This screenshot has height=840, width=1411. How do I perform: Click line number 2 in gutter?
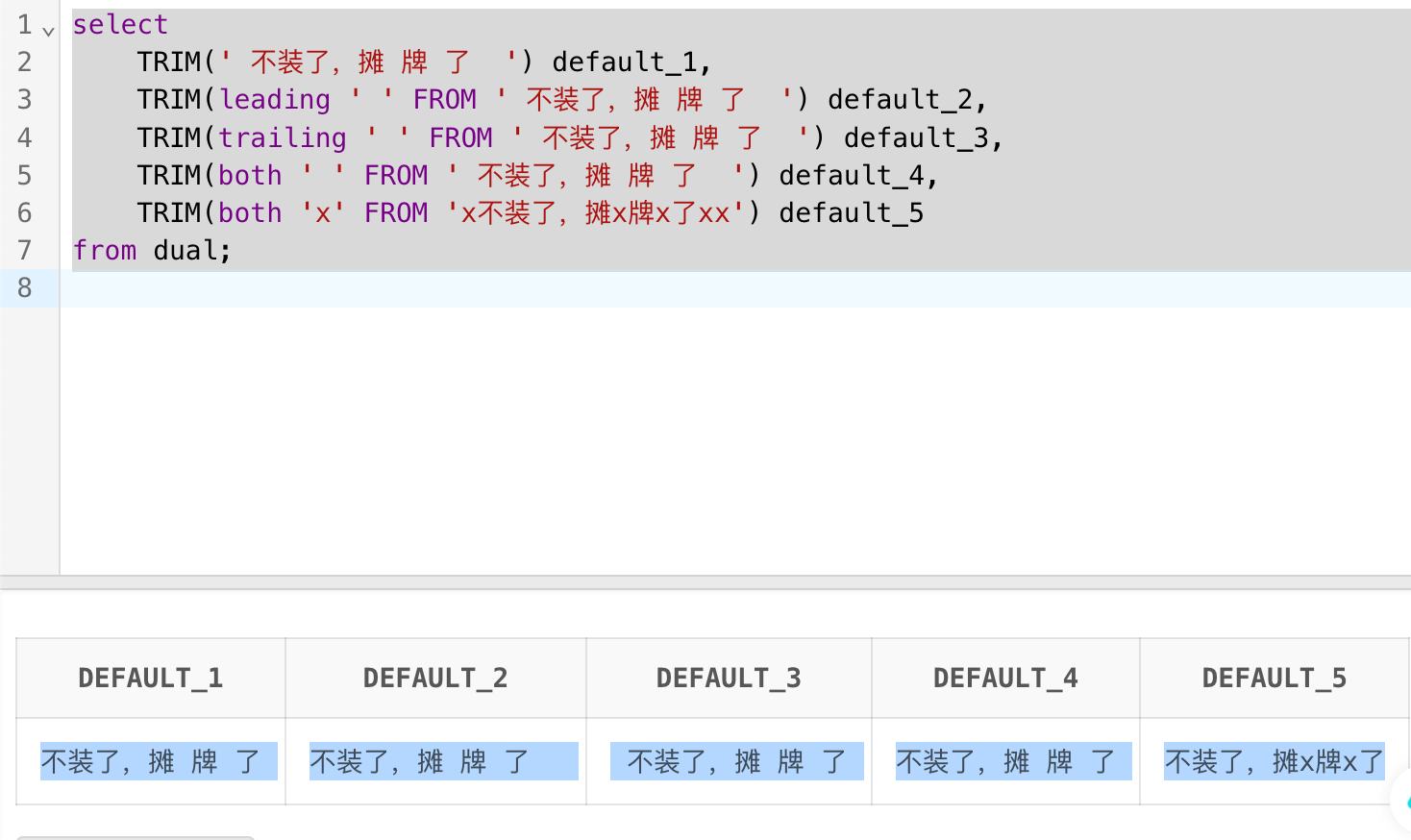click(x=25, y=62)
